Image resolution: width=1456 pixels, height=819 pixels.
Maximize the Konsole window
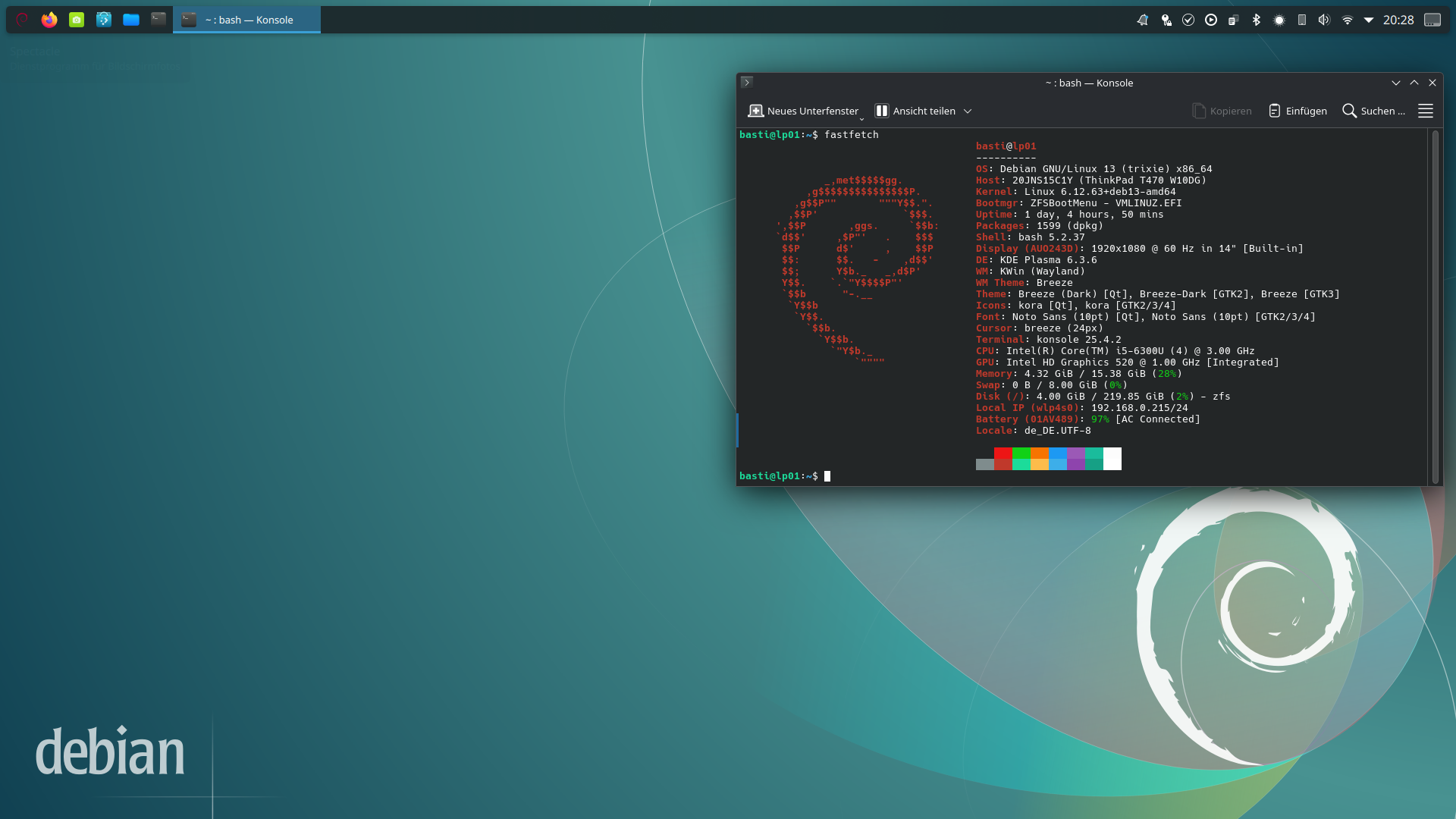(1414, 83)
